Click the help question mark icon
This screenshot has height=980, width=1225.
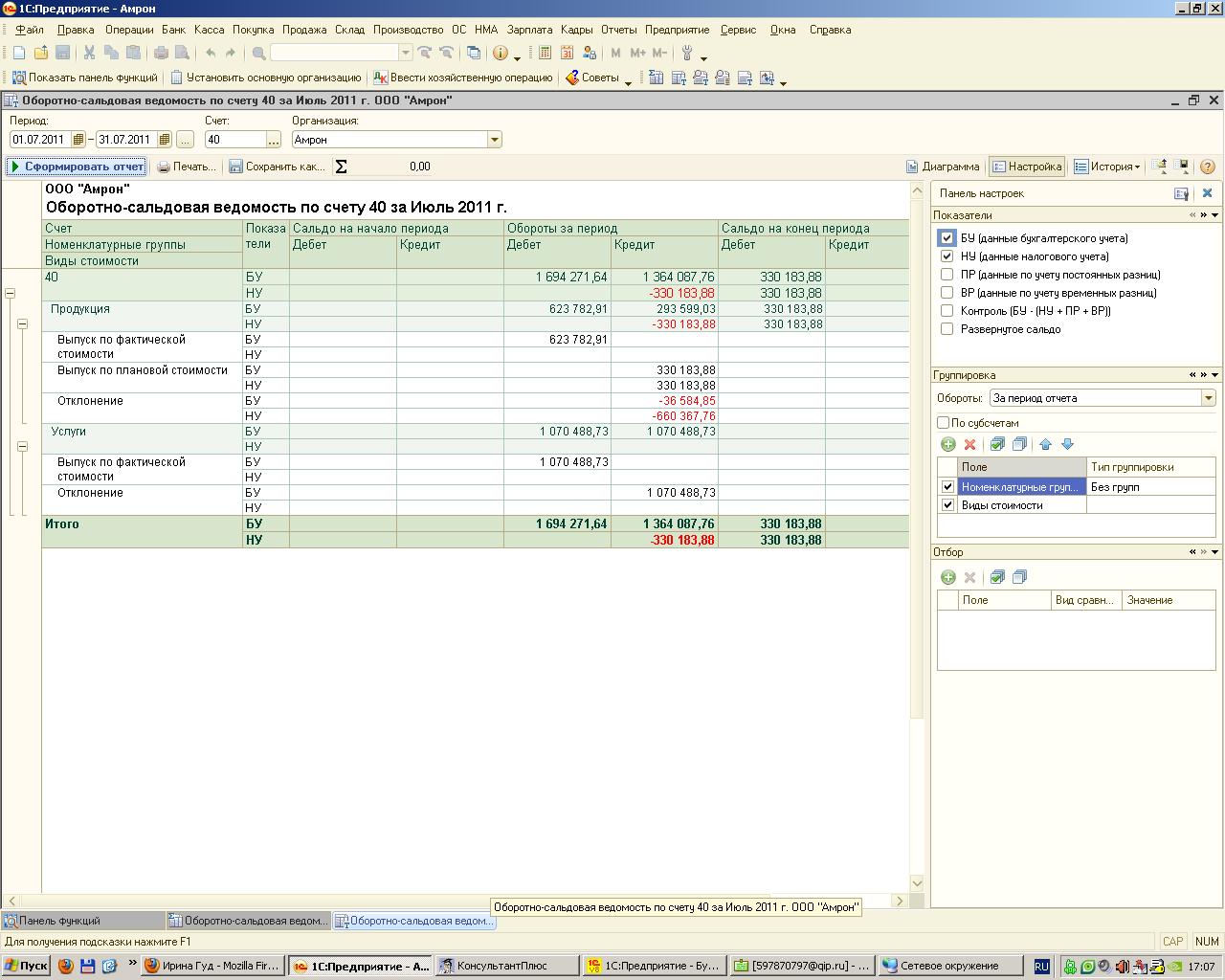[1207, 167]
